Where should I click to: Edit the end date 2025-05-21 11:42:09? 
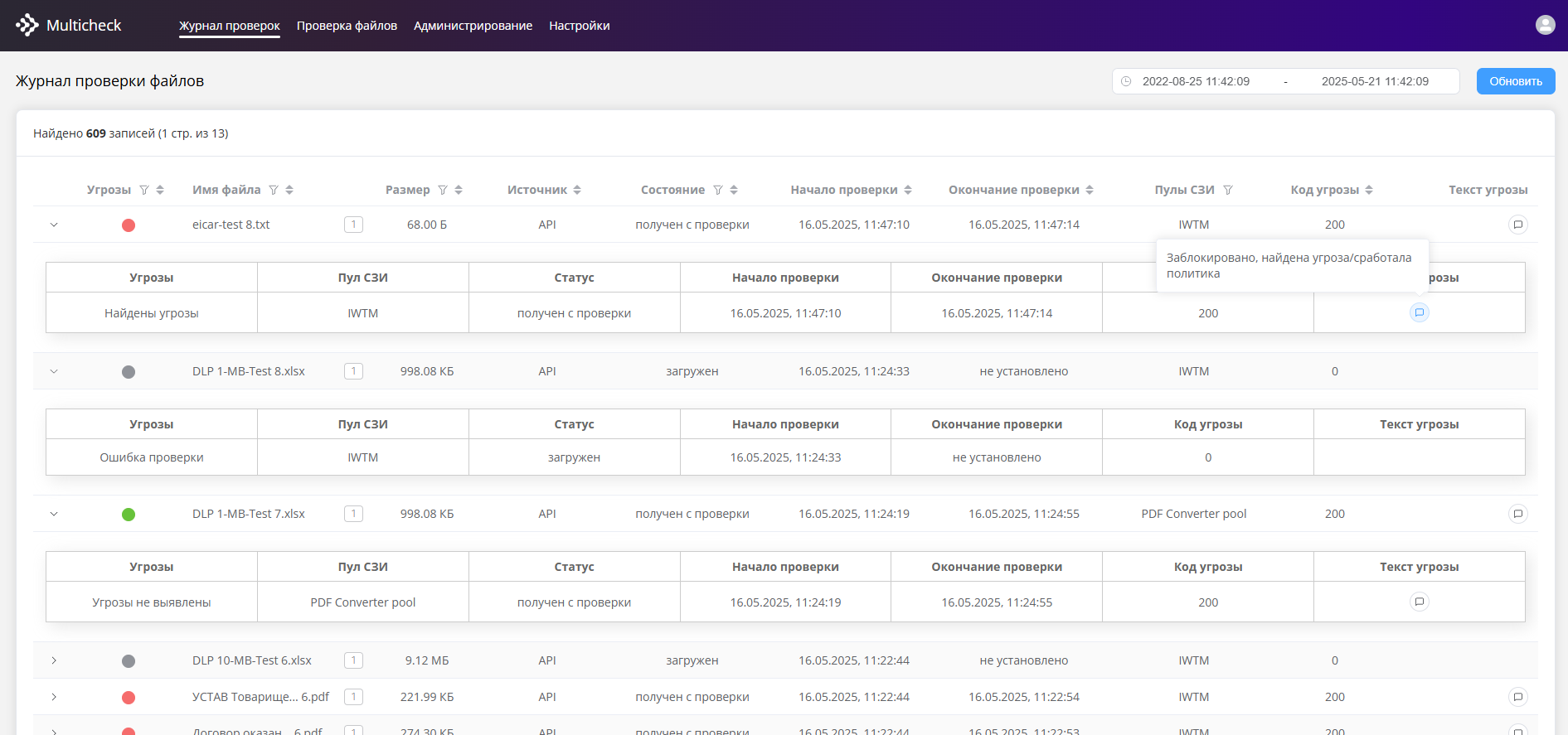click(1375, 81)
